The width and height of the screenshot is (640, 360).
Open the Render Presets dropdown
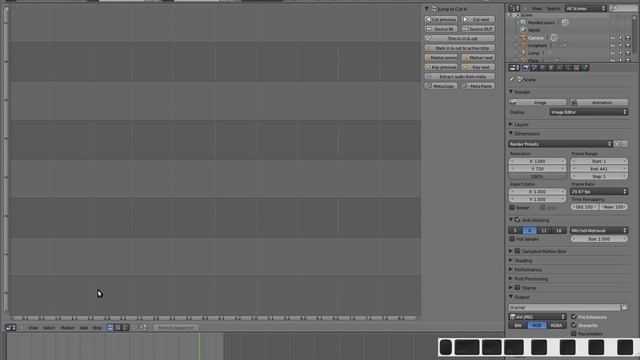point(560,144)
